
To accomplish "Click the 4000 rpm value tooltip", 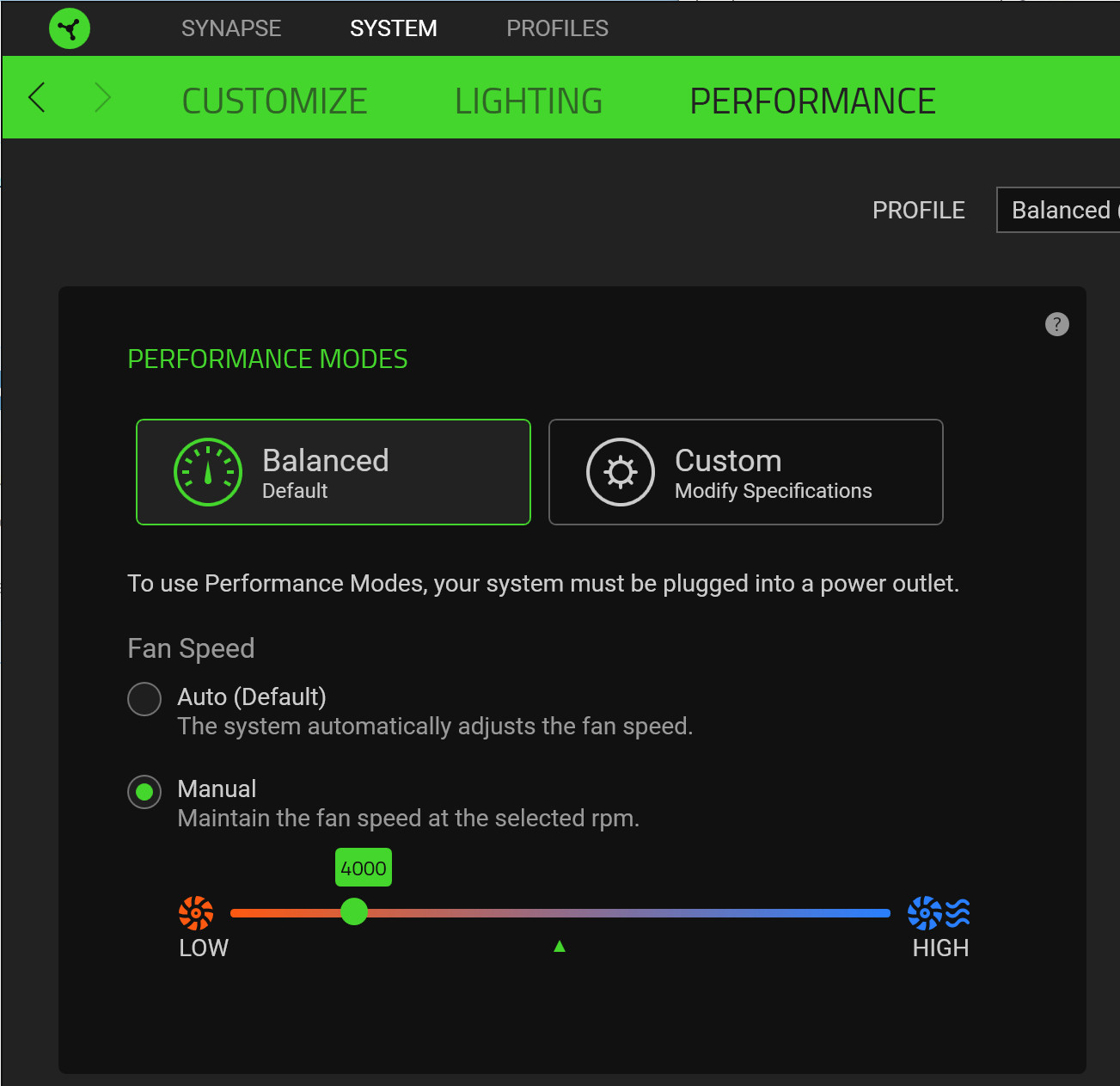I will [x=364, y=868].
